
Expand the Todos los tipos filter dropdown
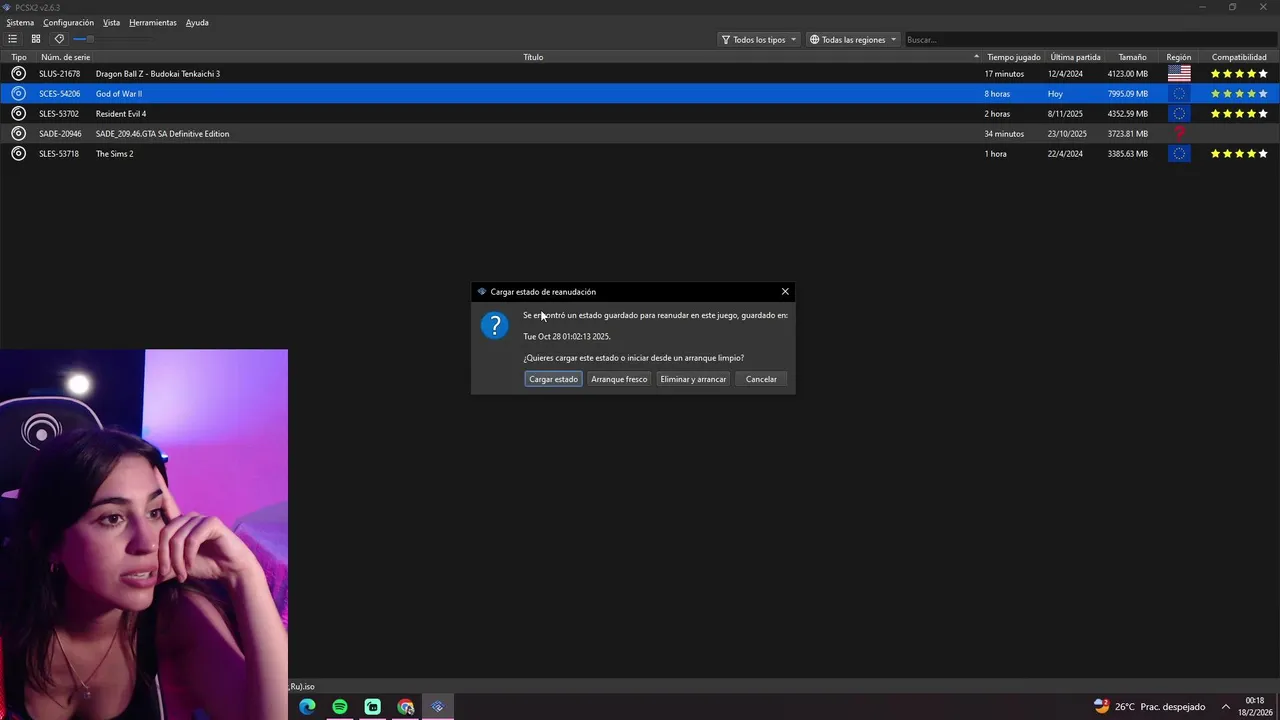[x=759, y=39]
